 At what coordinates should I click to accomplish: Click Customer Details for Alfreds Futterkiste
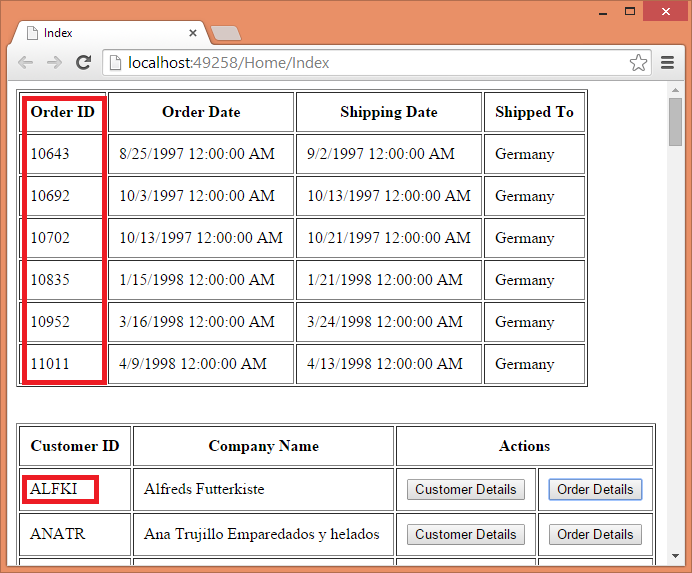click(466, 490)
